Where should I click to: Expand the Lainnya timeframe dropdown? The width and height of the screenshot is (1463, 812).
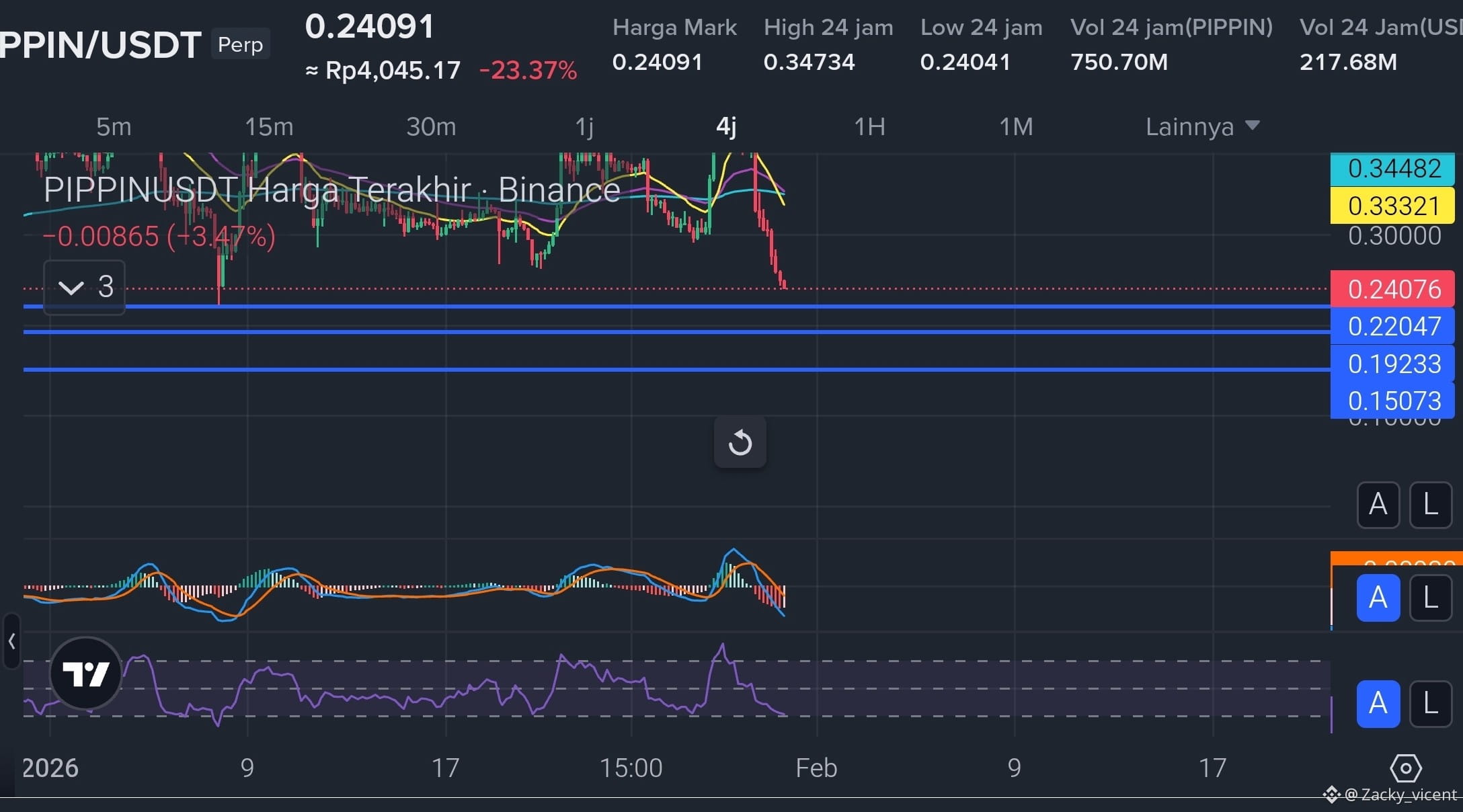click(x=1201, y=126)
